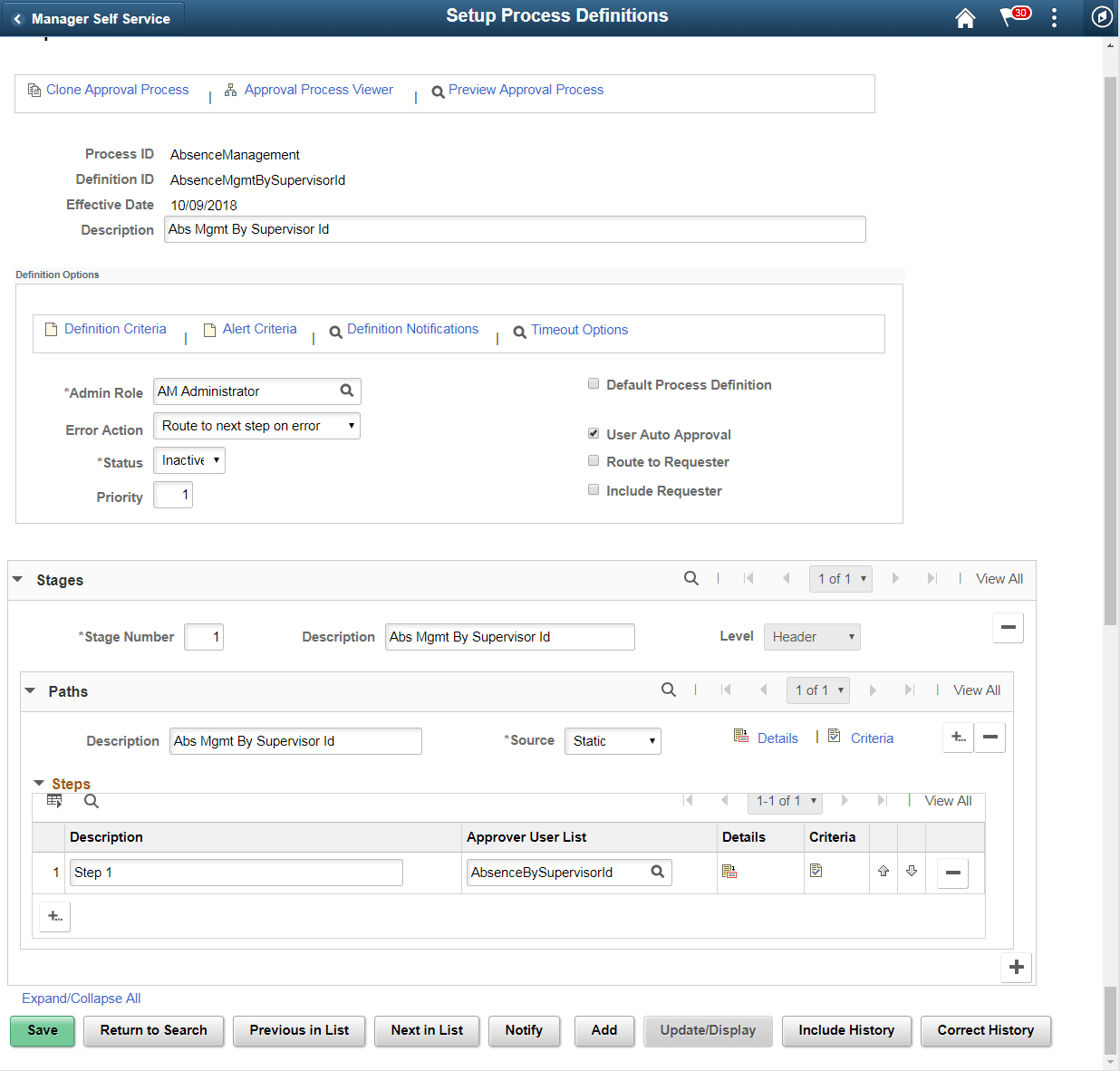
Task: Open the Approver User List lookup for Step 1
Action: coord(657,872)
